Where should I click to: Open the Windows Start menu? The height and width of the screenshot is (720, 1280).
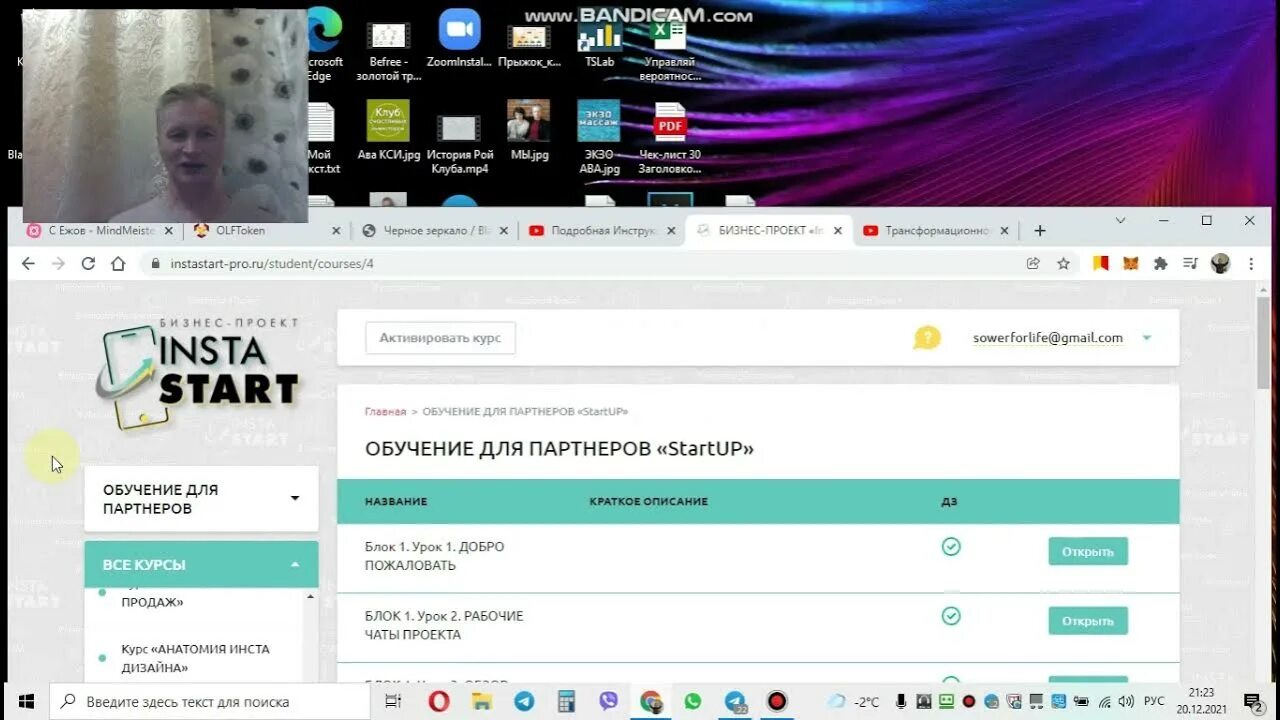click(25, 701)
